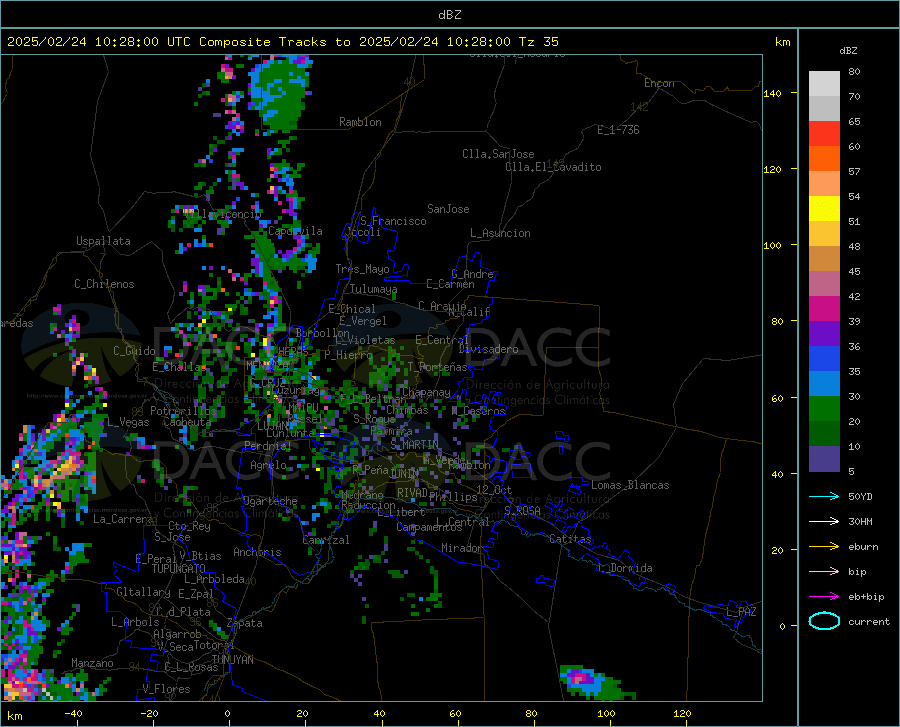This screenshot has width=900, height=727.
Task: Click the Ramblon label near top
Action: [360, 122]
